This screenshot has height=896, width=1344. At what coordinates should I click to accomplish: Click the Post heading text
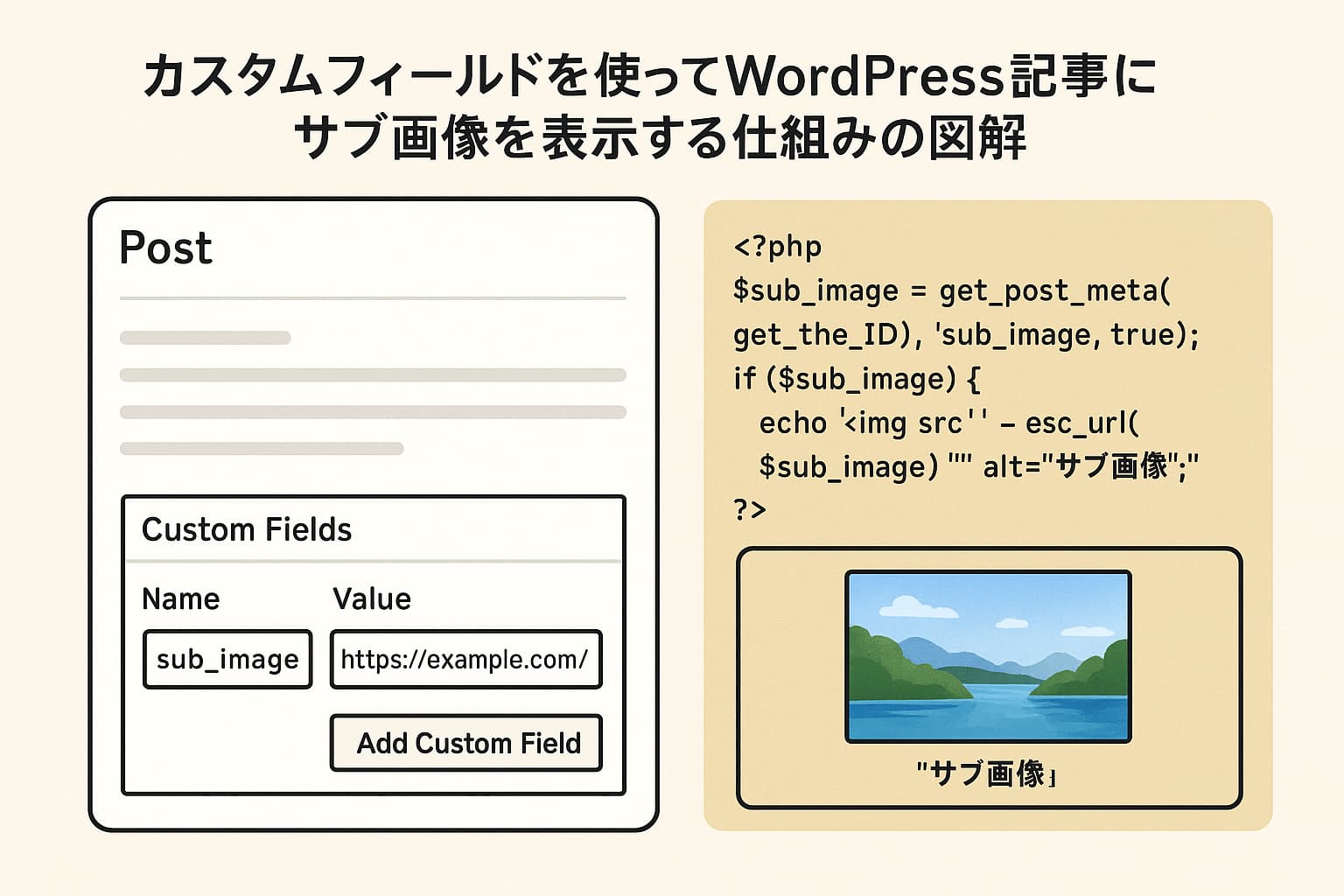pos(165,248)
